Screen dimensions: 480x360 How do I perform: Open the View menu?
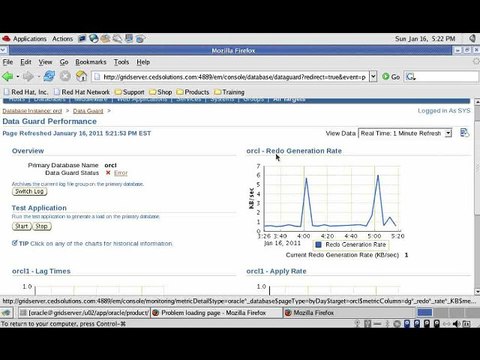(x=45, y=62)
